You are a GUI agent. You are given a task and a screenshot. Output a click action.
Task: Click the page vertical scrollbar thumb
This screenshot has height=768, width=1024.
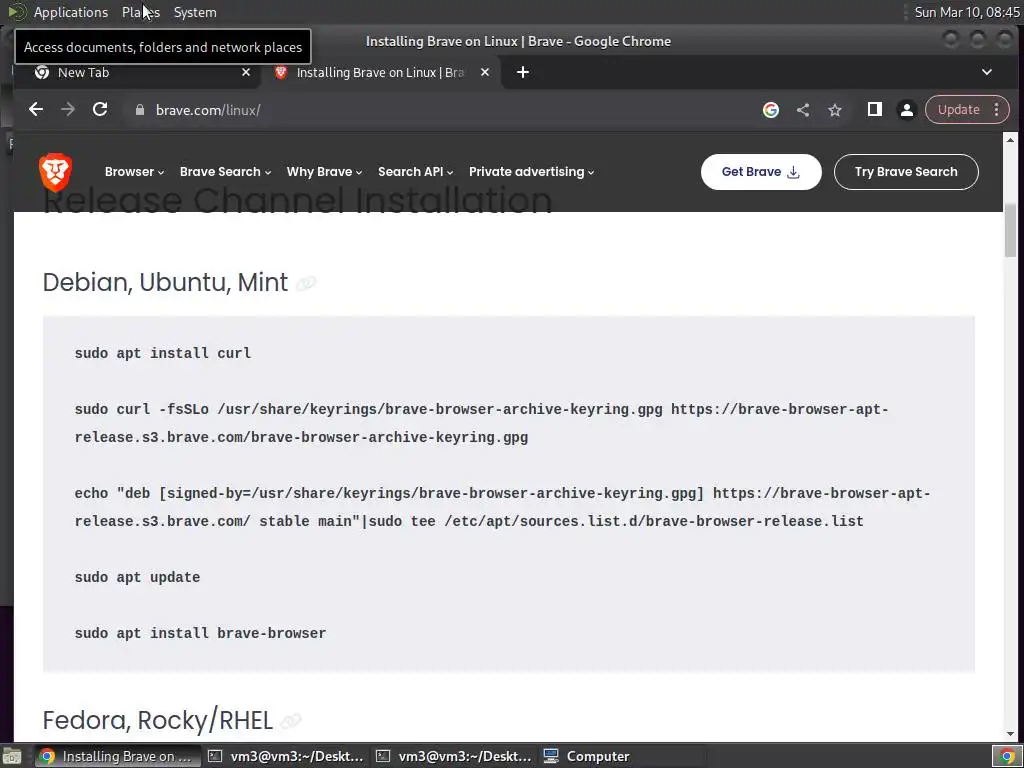tap(1010, 230)
